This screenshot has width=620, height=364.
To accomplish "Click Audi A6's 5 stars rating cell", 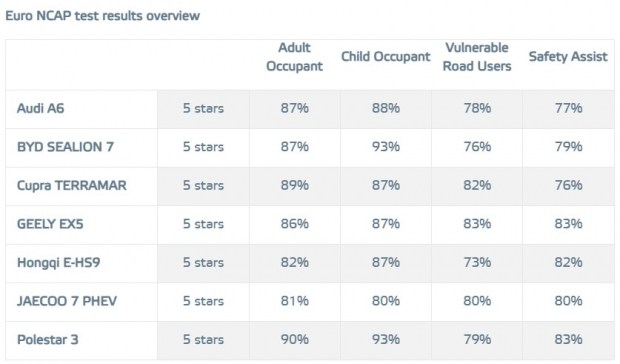I will [203, 108].
